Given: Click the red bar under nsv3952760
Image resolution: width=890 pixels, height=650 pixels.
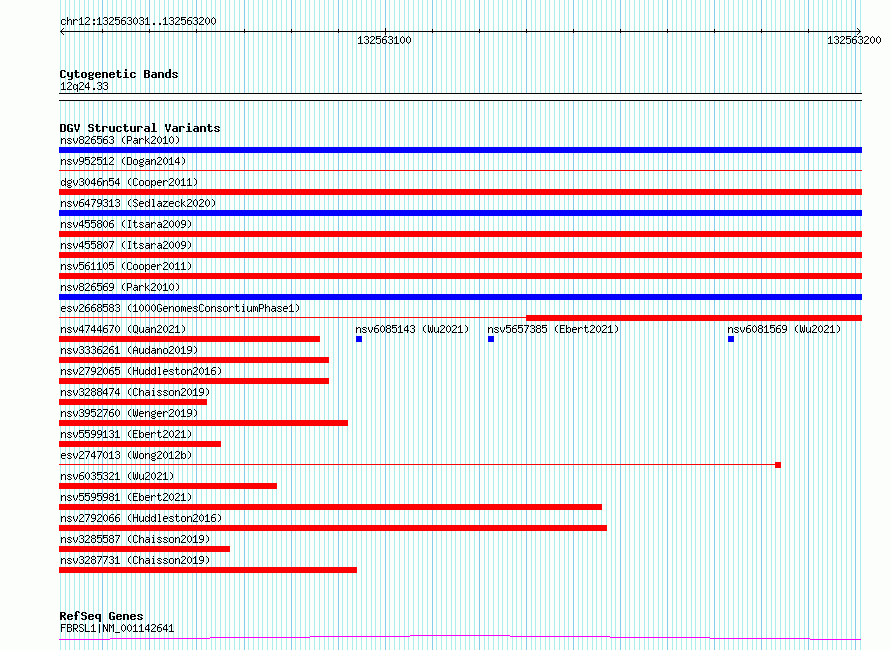Looking at the screenshot, I should click(203, 423).
